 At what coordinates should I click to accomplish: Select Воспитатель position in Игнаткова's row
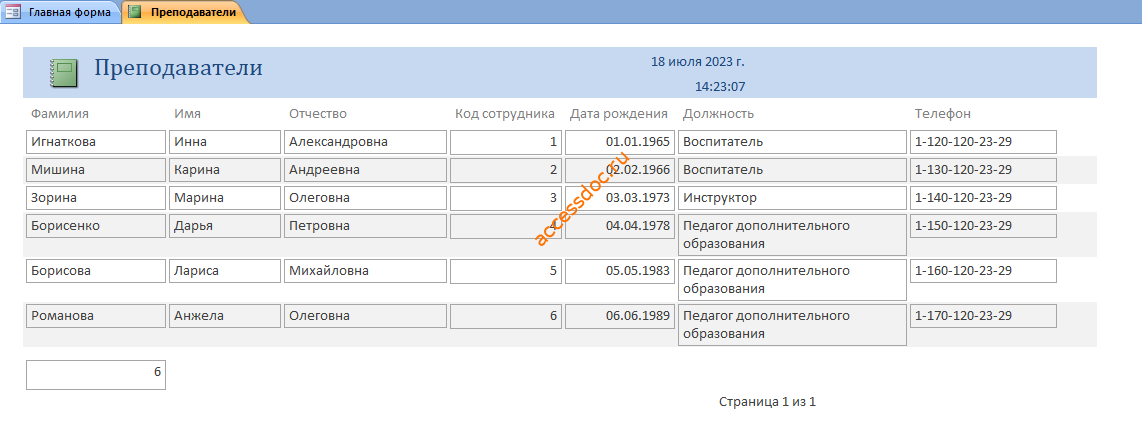tap(792, 142)
